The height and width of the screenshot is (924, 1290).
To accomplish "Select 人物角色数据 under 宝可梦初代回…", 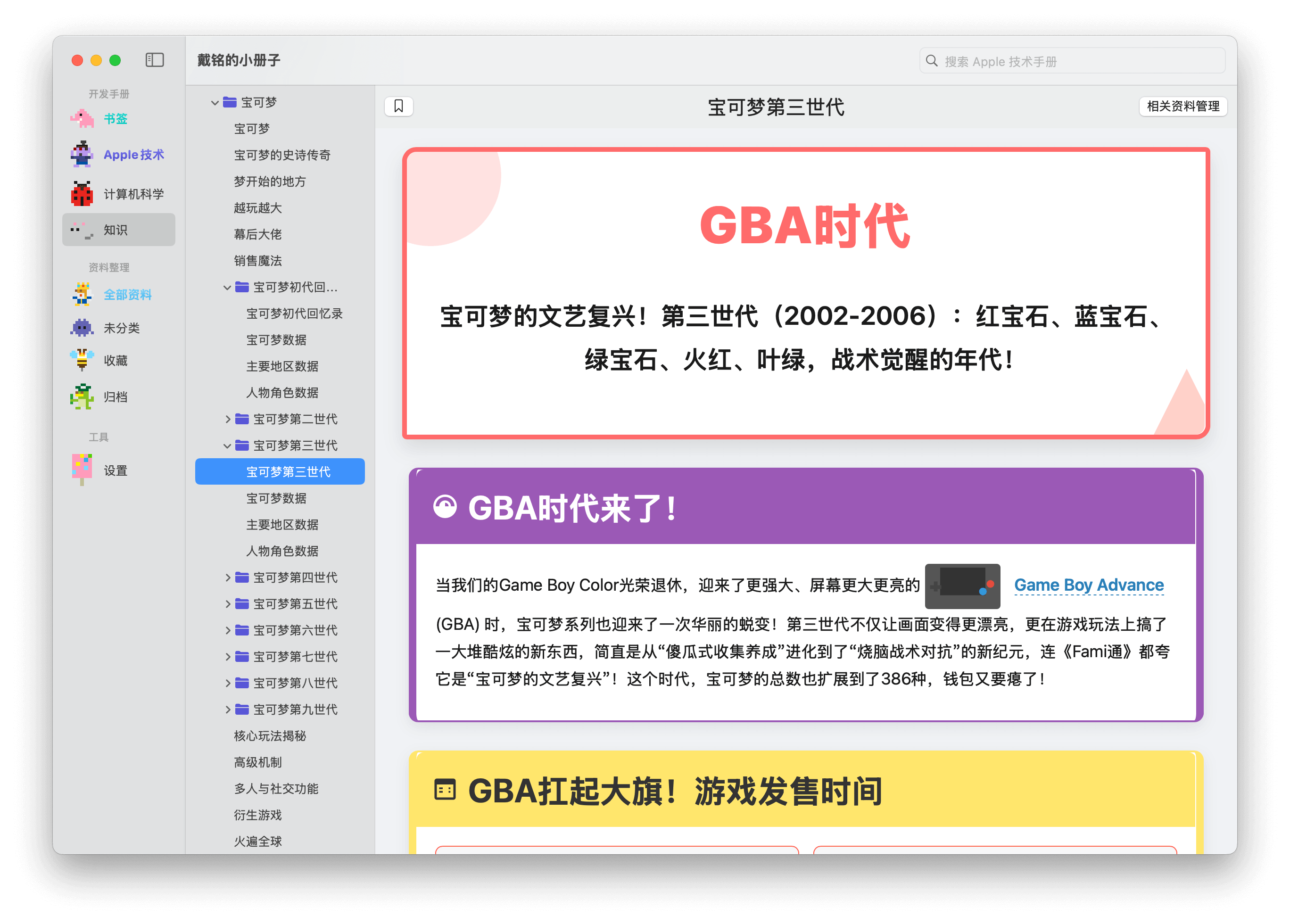I will (282, 392).
